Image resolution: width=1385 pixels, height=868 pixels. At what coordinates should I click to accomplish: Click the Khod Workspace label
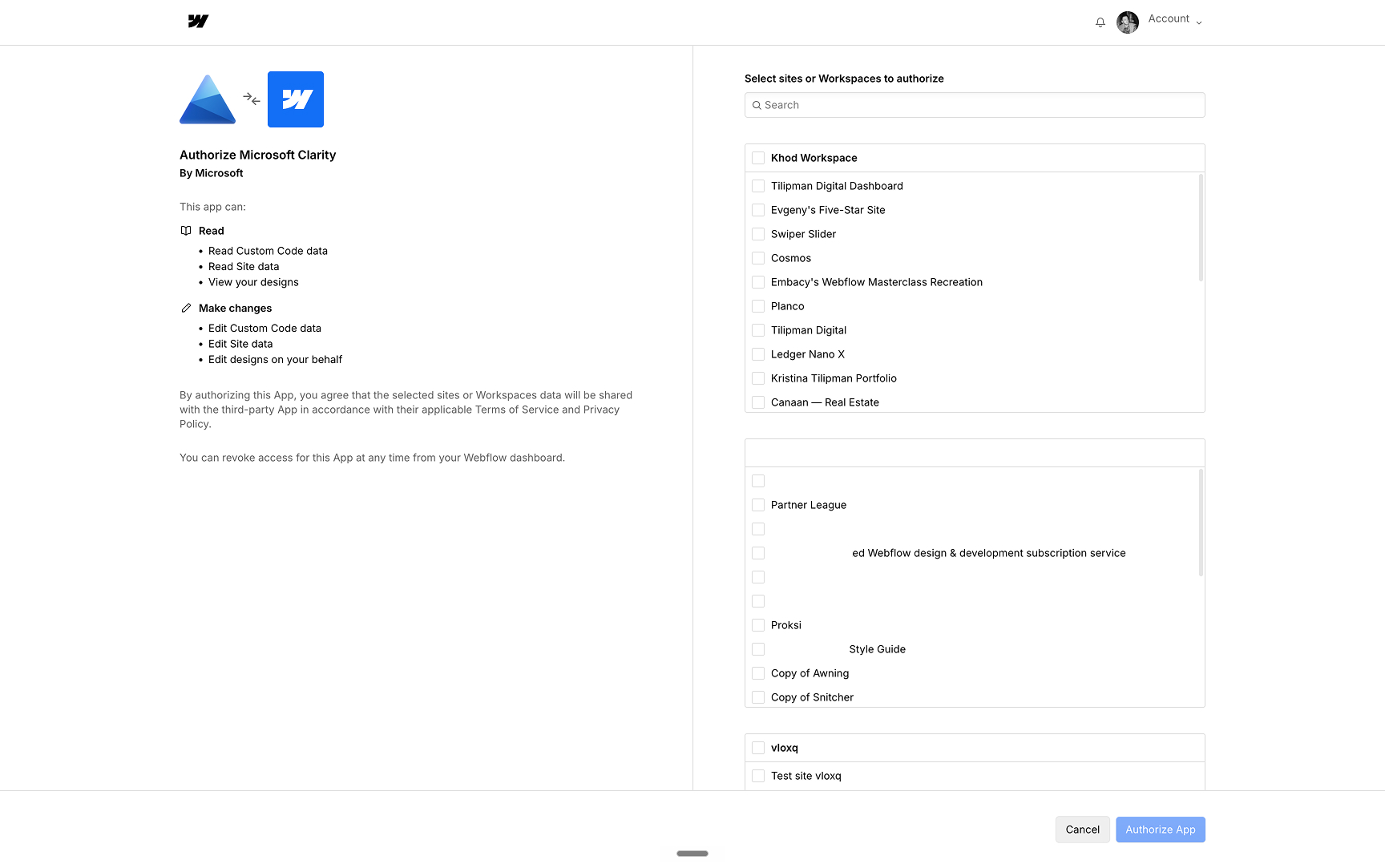(814, 158)
